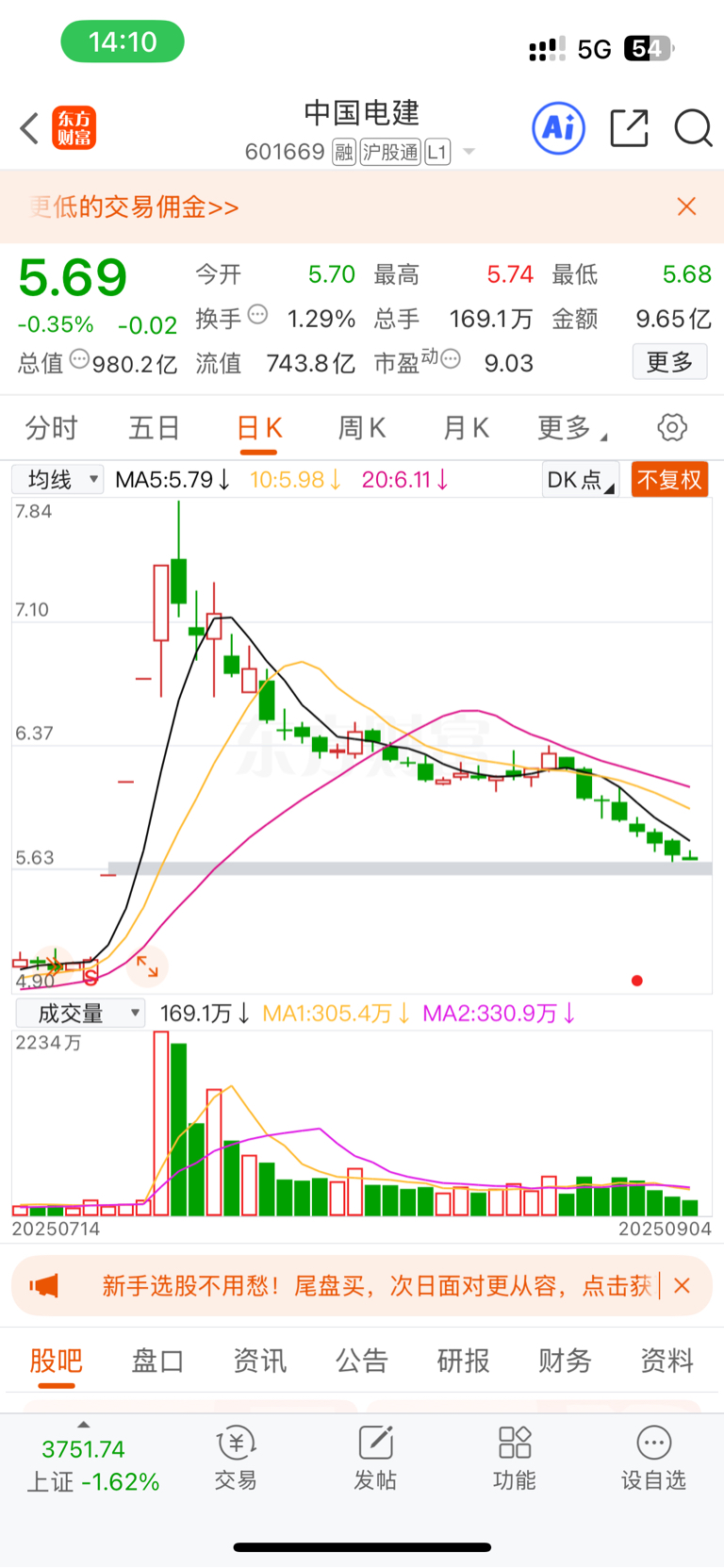Screen dimensions: 724x1568
Task: Tap the megaphone announcement icon
Action: (x=44, y=1286)
